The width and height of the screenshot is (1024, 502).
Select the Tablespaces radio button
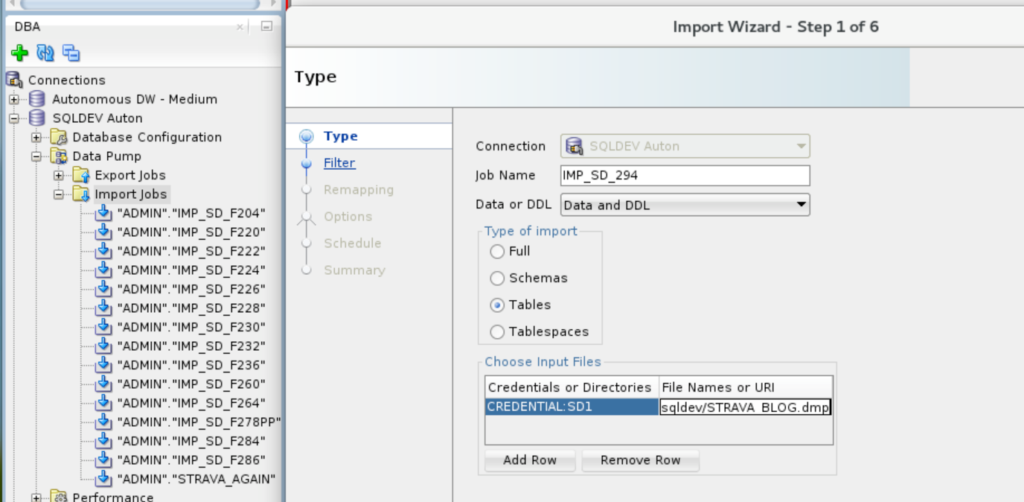click(497, 332)
